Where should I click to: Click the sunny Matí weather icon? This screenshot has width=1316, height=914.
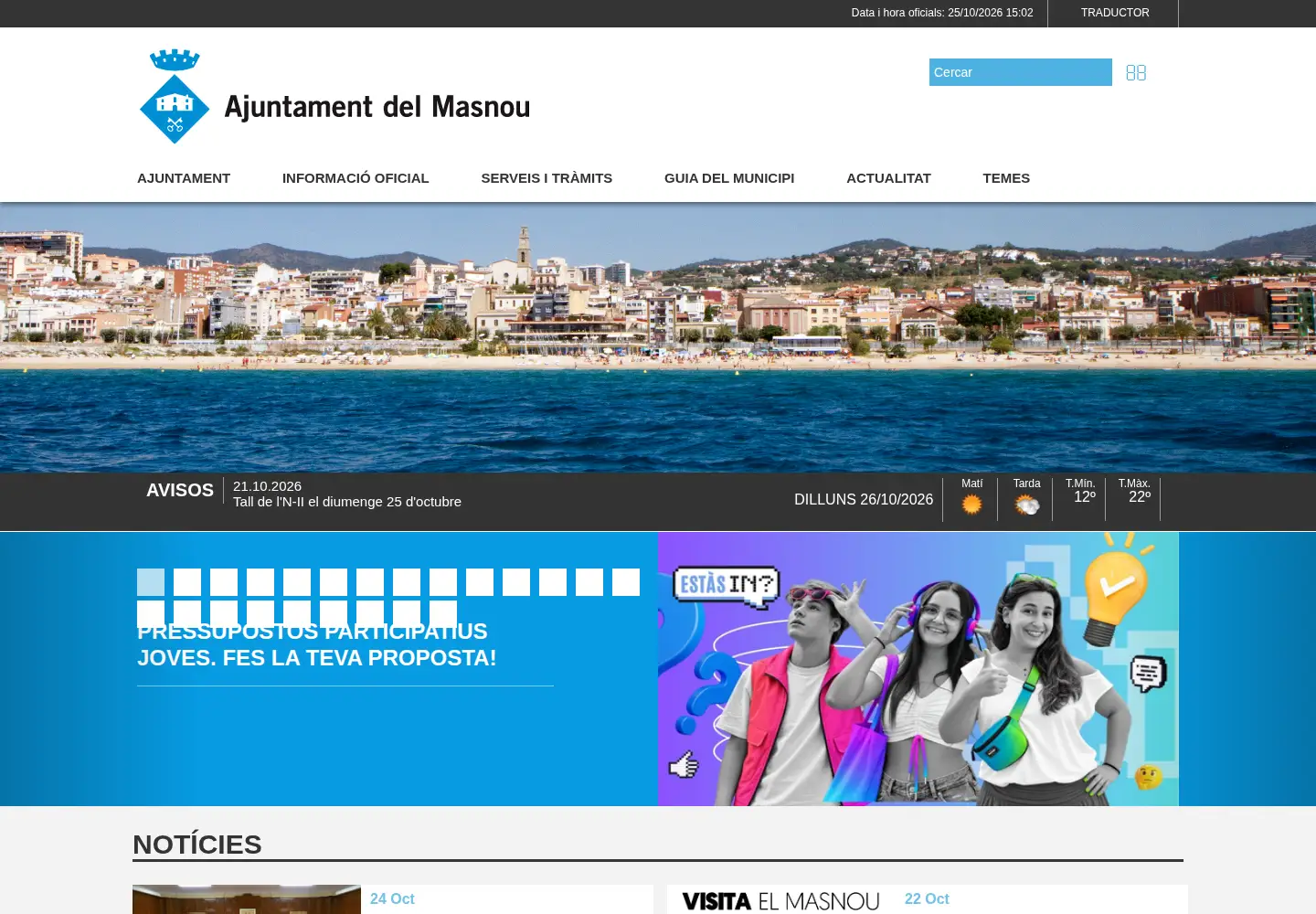coord(971,505)
